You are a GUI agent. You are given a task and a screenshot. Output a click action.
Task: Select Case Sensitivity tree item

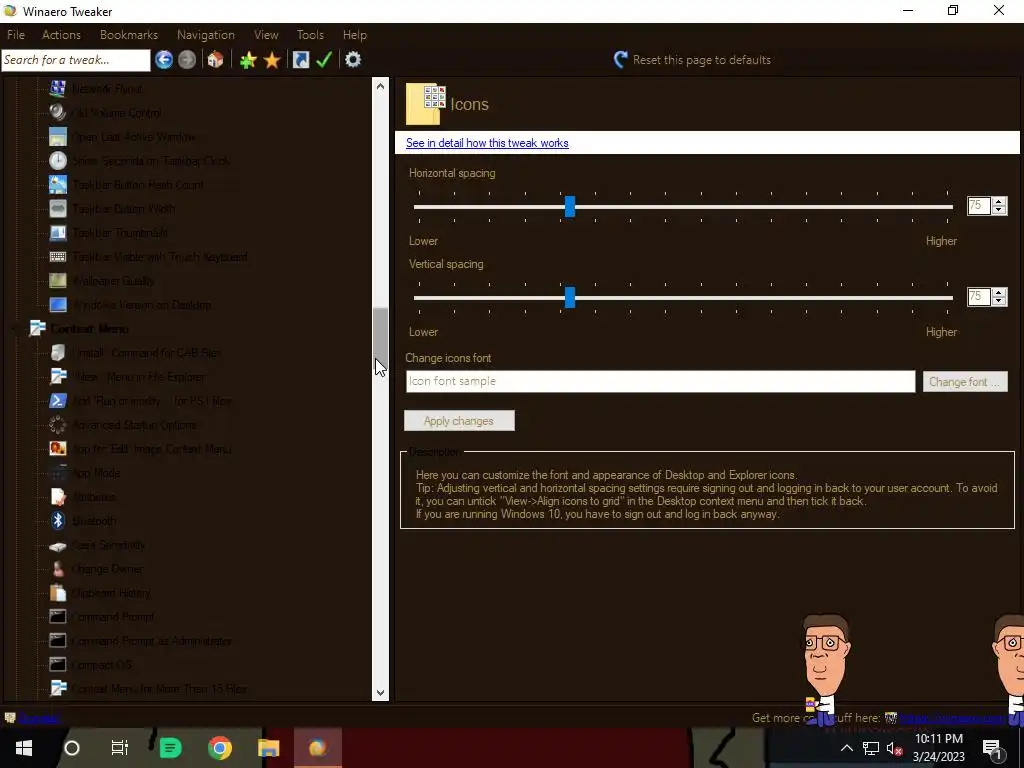pos(108,545)
